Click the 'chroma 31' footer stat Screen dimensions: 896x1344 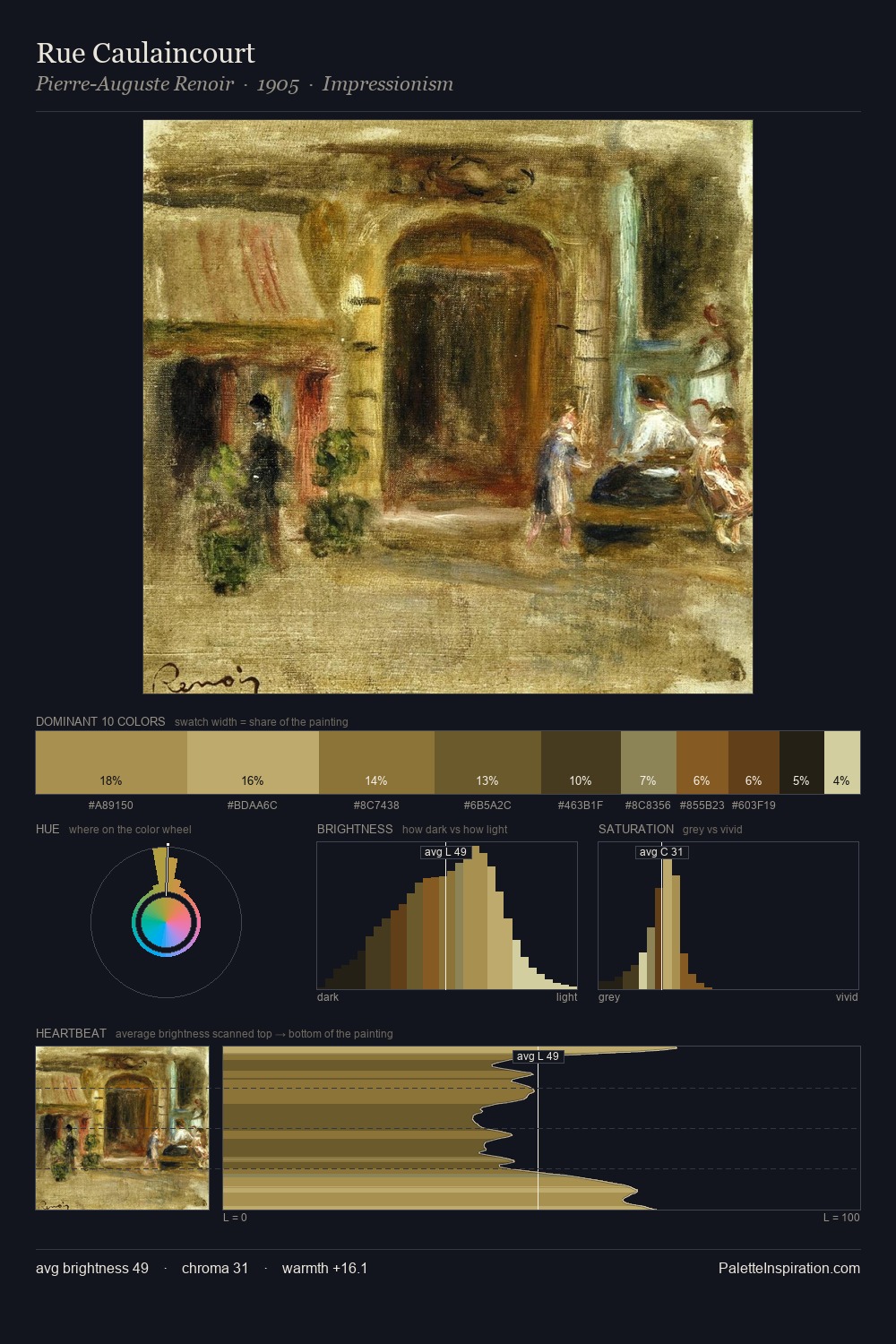pos(215,1268)
